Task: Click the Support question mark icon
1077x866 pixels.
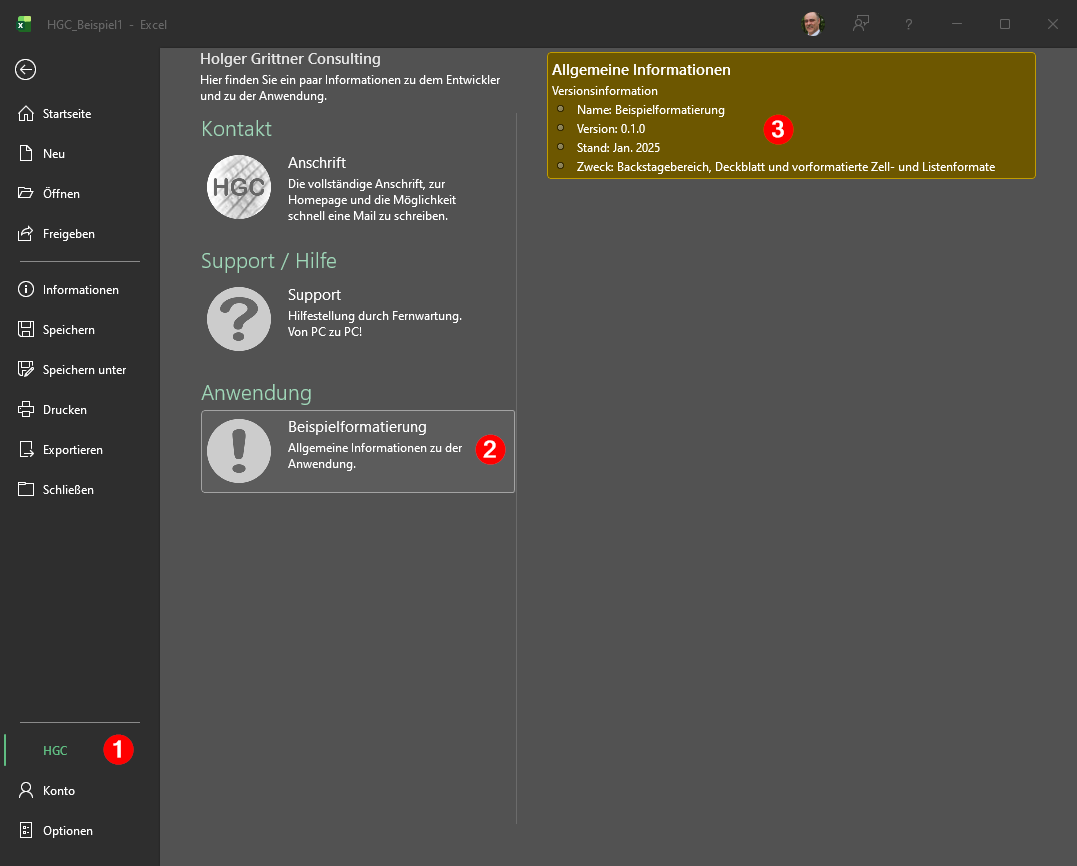Action: tap(238, 319)
